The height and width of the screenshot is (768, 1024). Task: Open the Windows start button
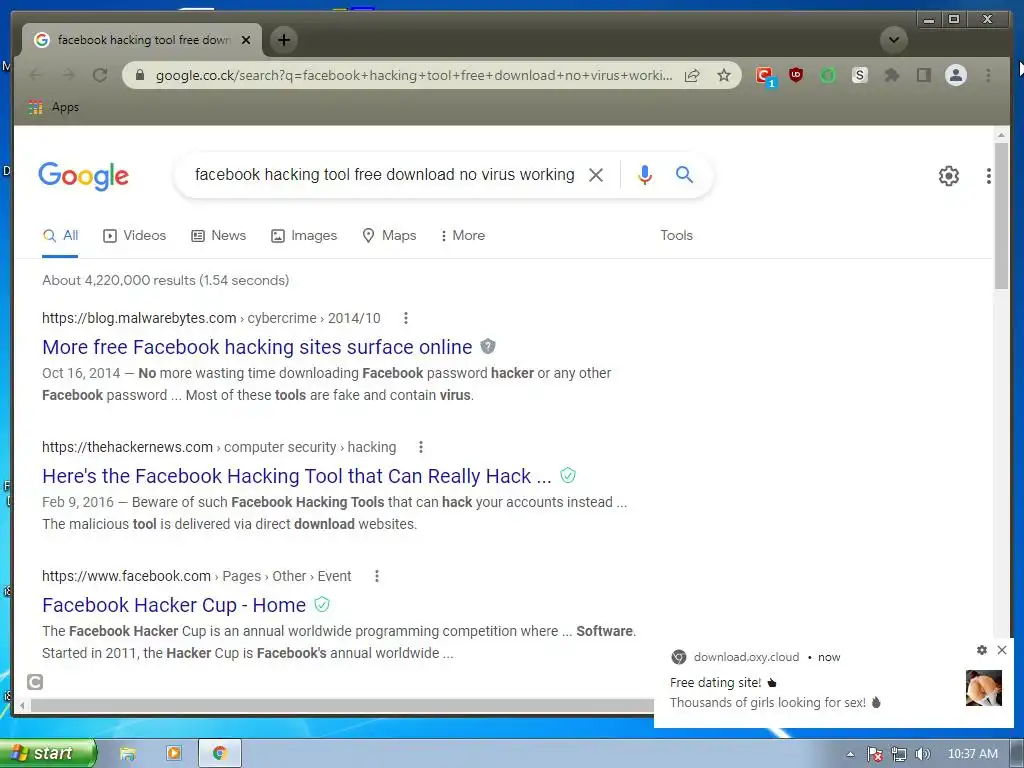pos(48,753)
